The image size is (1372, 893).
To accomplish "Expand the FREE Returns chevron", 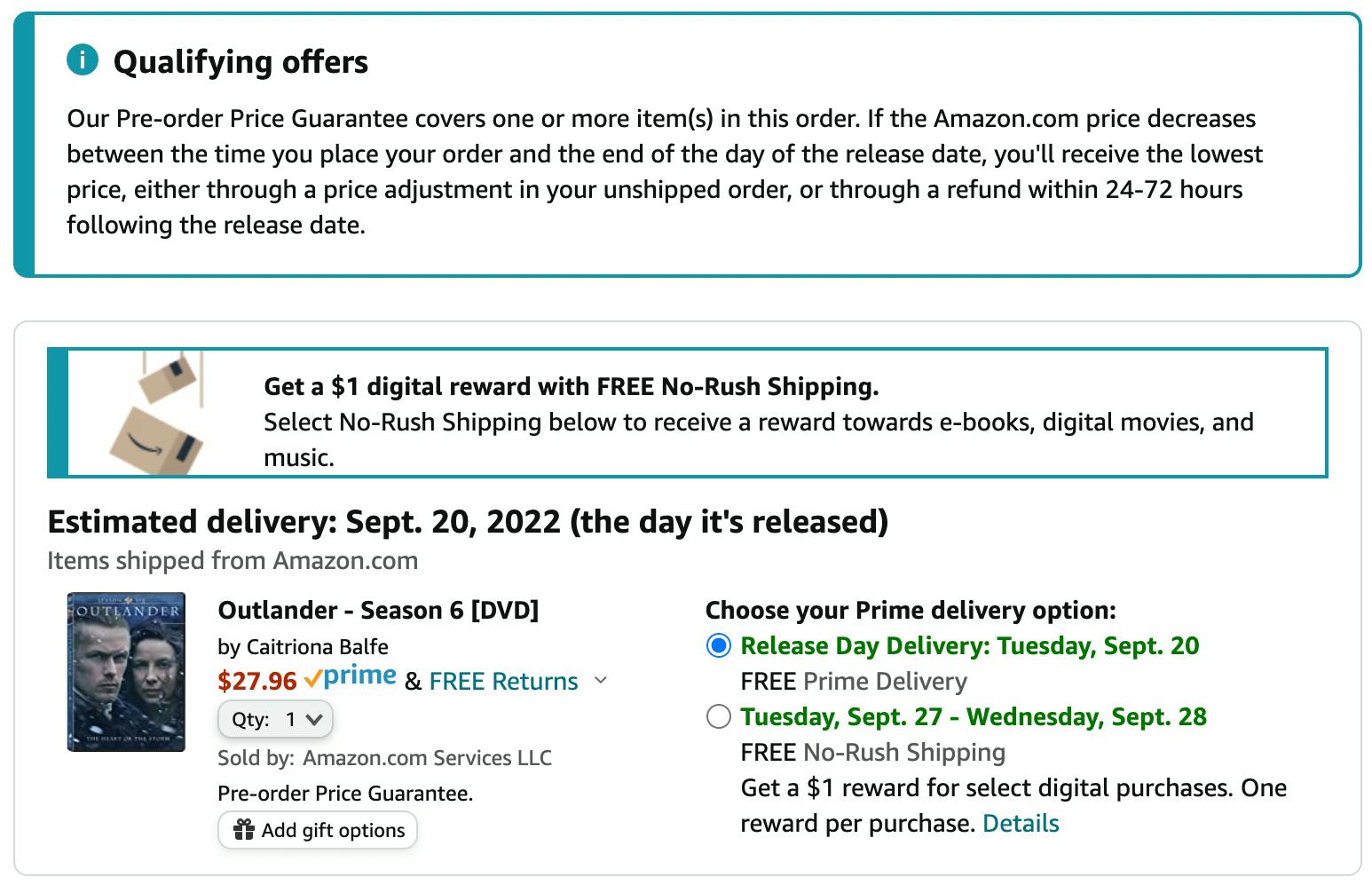I will (x=601, y=681).
